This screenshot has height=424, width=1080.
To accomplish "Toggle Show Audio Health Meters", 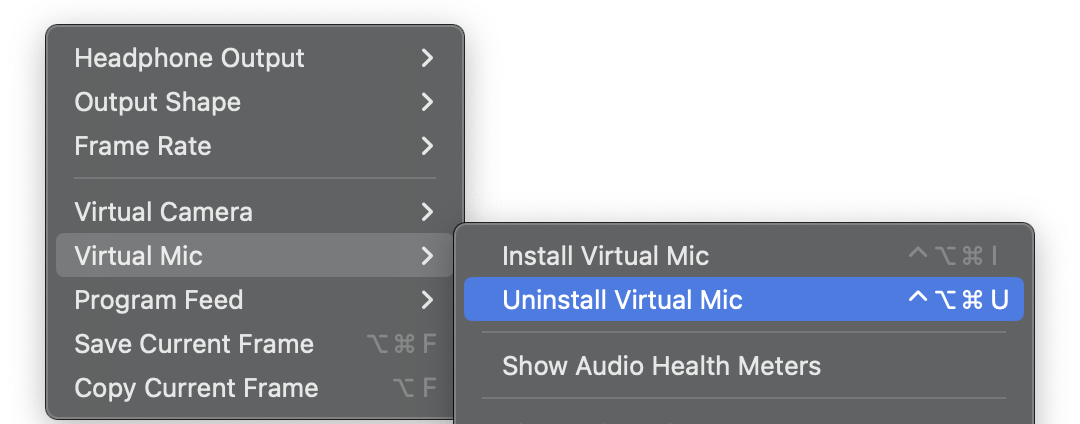I will [x=661, y=366].
